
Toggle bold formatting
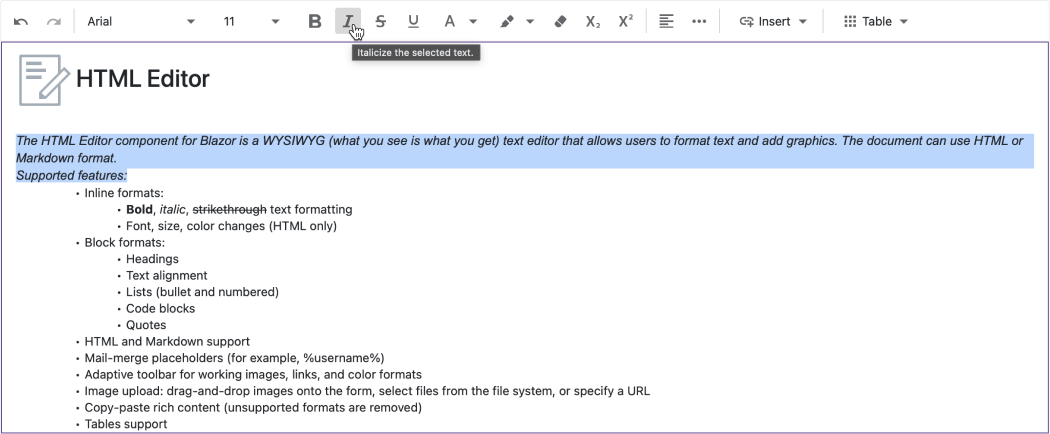(x=315, y=21)
